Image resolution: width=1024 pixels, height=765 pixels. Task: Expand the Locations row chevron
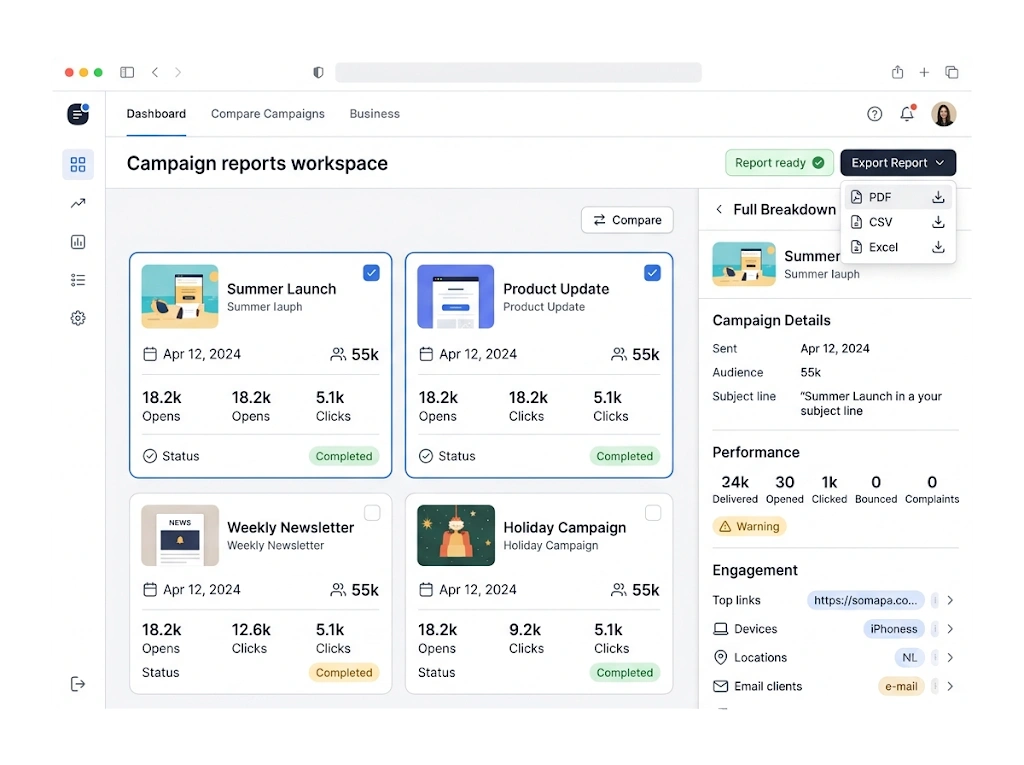(950, 657)
